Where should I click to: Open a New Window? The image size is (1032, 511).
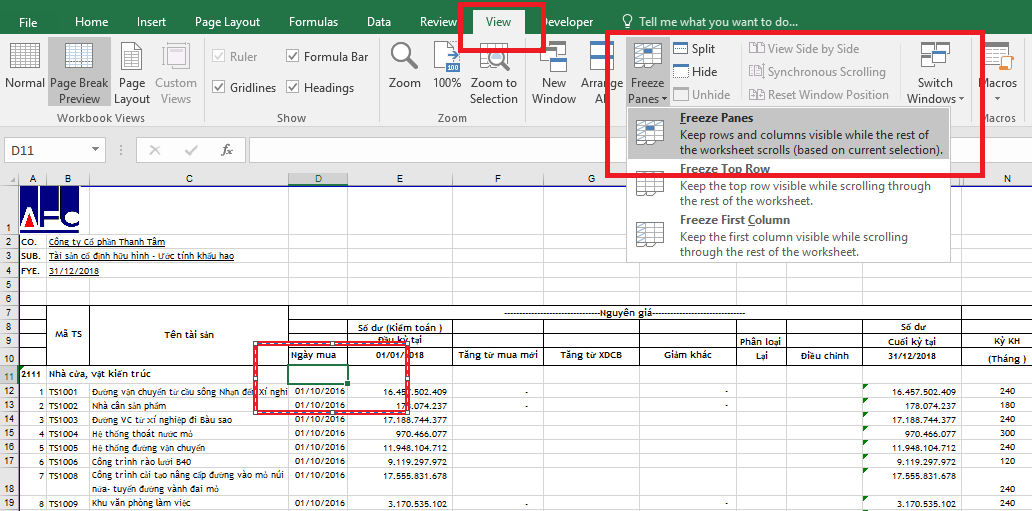click(x=554, y=72)
